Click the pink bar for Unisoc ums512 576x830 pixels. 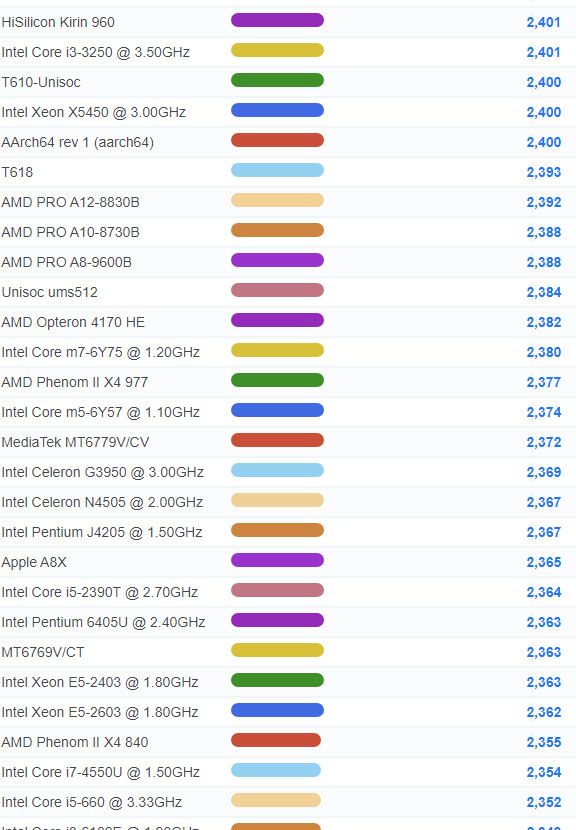coord(277,290)
